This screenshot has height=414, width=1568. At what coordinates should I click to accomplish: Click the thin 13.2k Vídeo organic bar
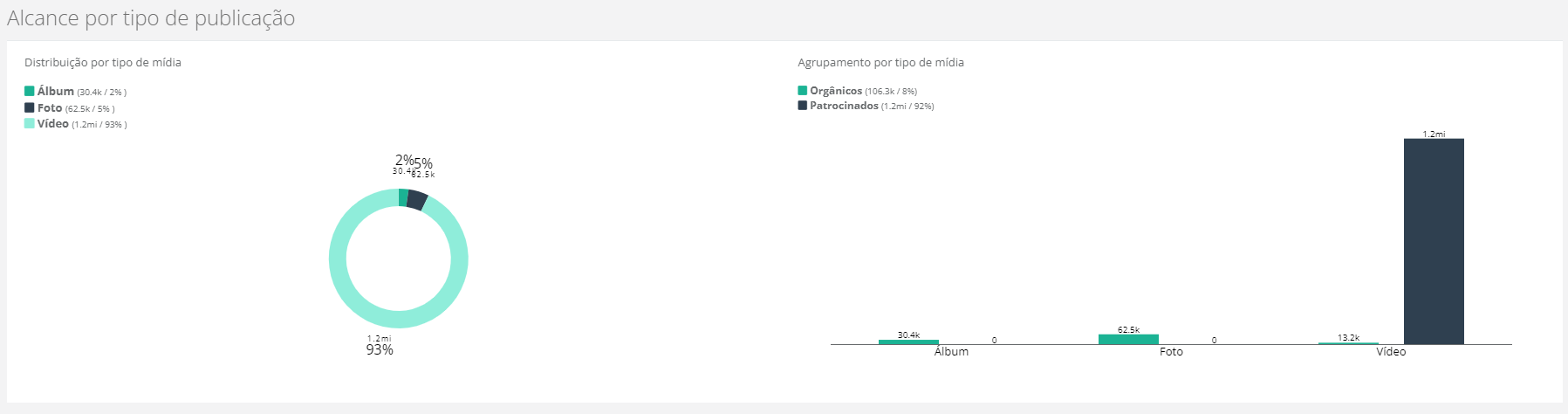click(1348, 343)
